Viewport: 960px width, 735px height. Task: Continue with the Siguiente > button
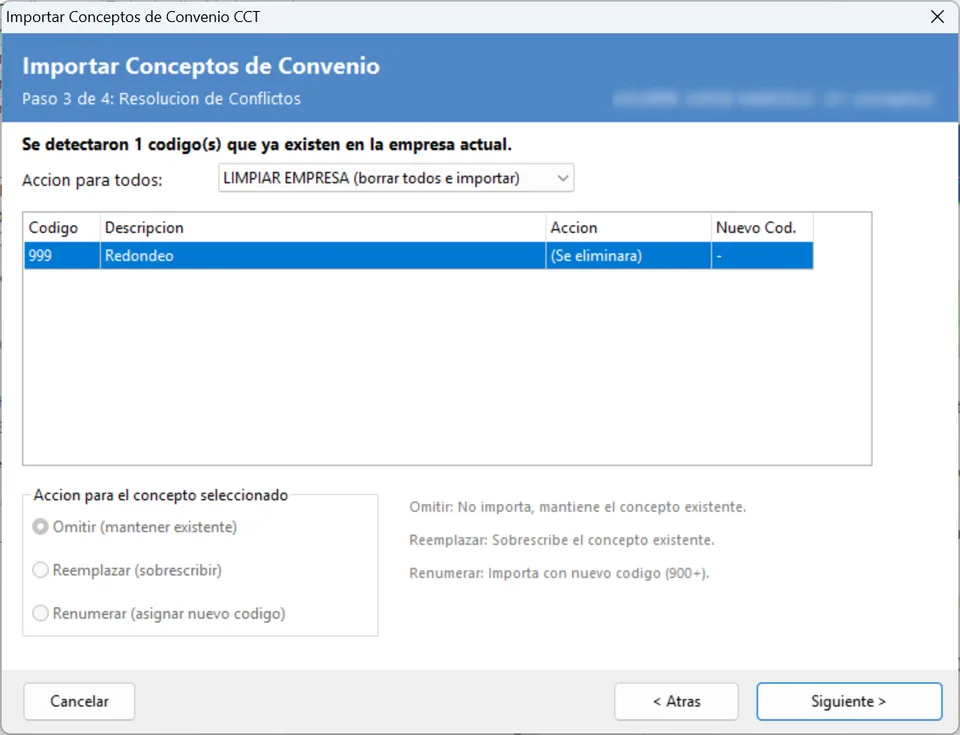[x=849, y=701]
